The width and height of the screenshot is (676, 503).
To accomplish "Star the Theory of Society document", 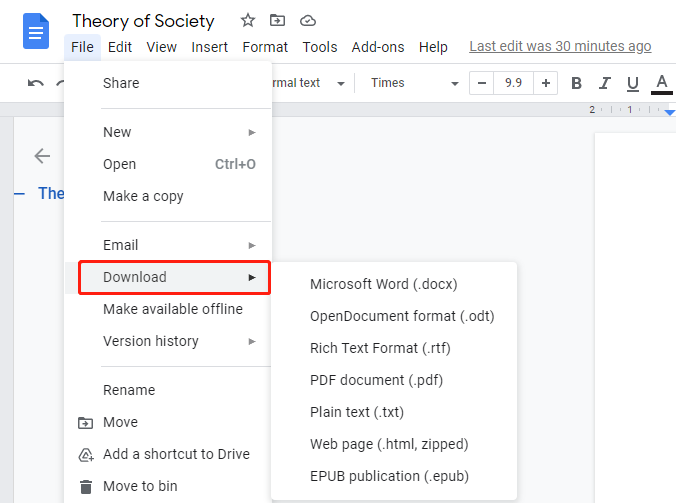I will pos(247,20).
